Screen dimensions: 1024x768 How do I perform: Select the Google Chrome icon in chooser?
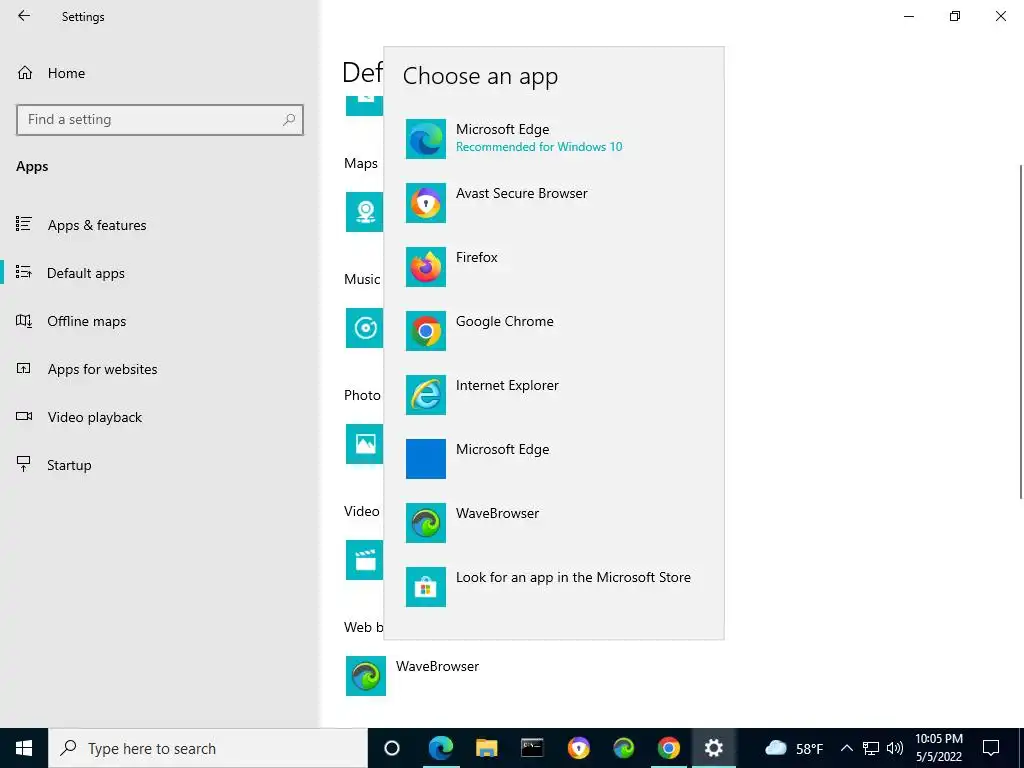(426, 331)
